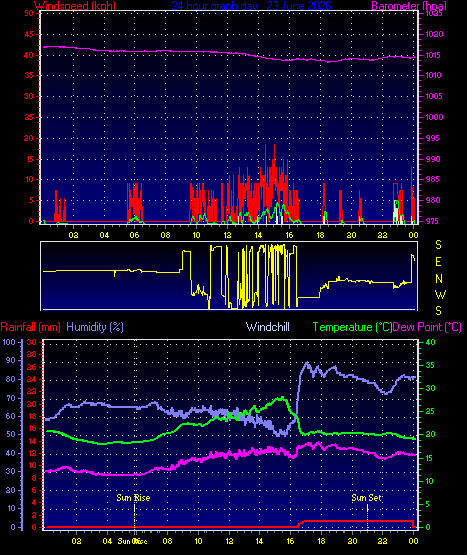The width and height of the screenshot is (467, 555).
Task: Click the Temperature (°C) legend label
Action: click(x=352, y=327)
